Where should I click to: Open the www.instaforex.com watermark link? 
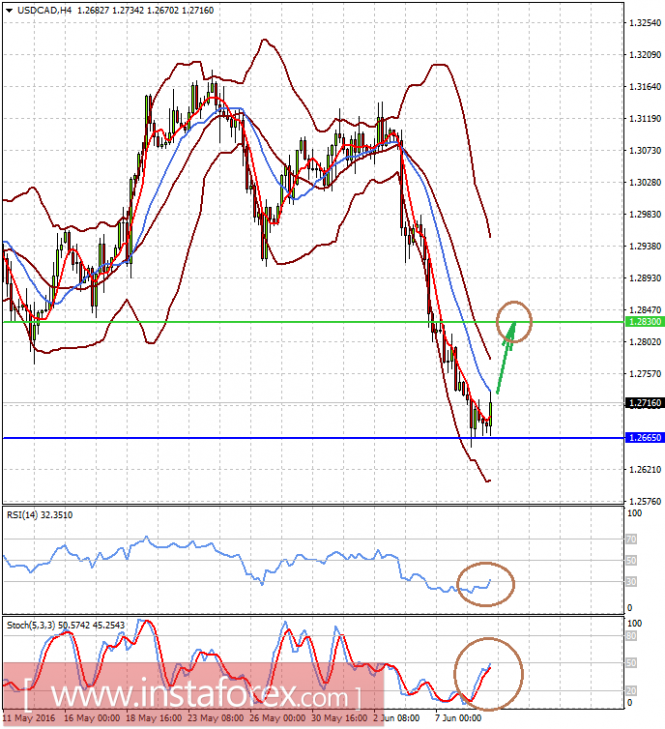pyautogui.click(x=193, y=694)
